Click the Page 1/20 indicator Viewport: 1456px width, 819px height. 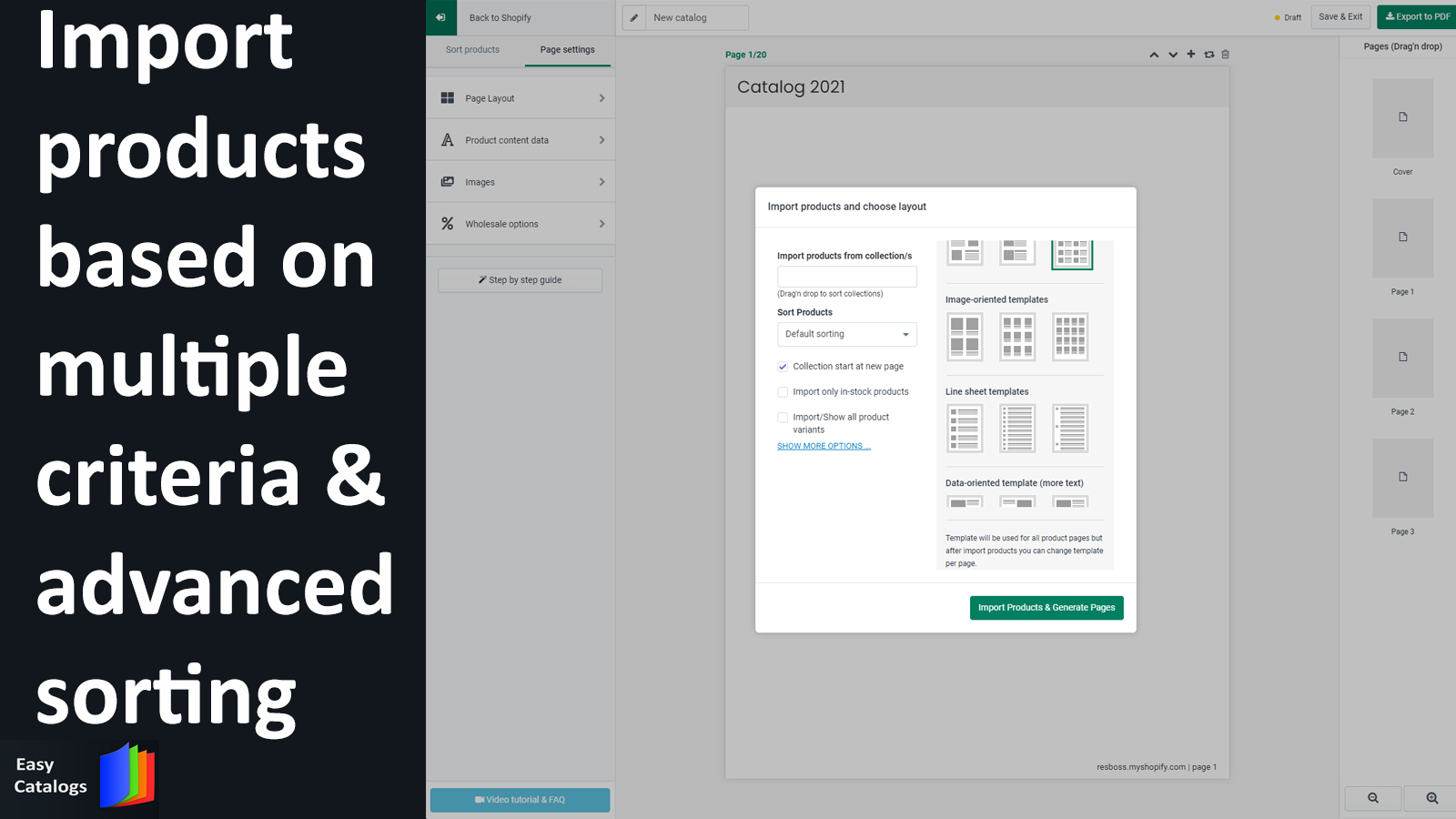pyautogui.click(x=746, y=55)
